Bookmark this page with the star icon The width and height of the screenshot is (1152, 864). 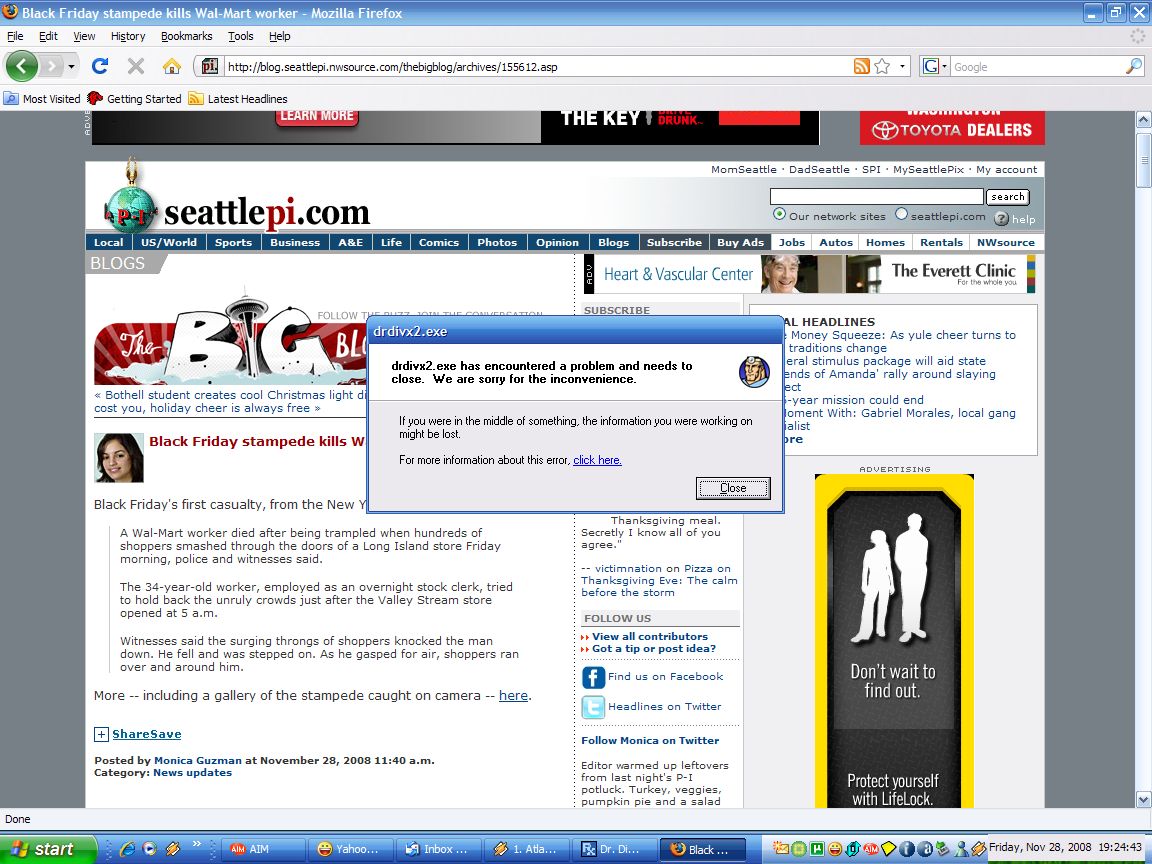[x=882, y=66]
